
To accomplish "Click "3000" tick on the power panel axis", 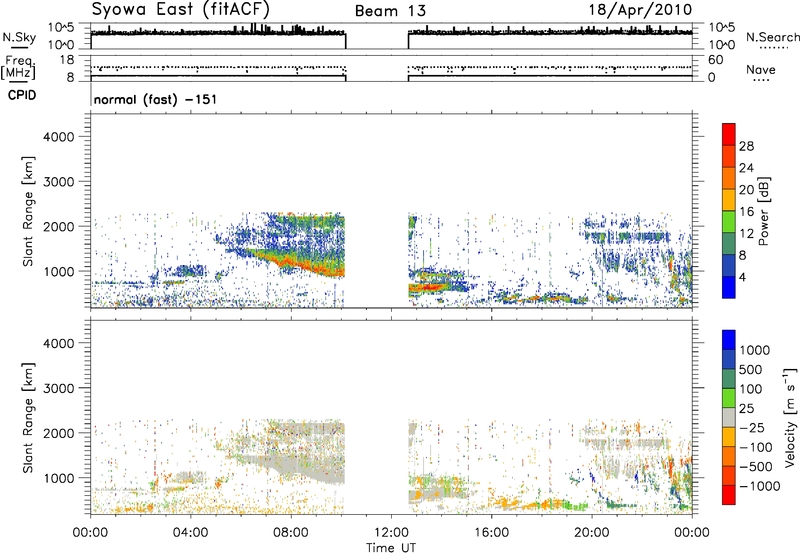I will click(x=59, y=182).
